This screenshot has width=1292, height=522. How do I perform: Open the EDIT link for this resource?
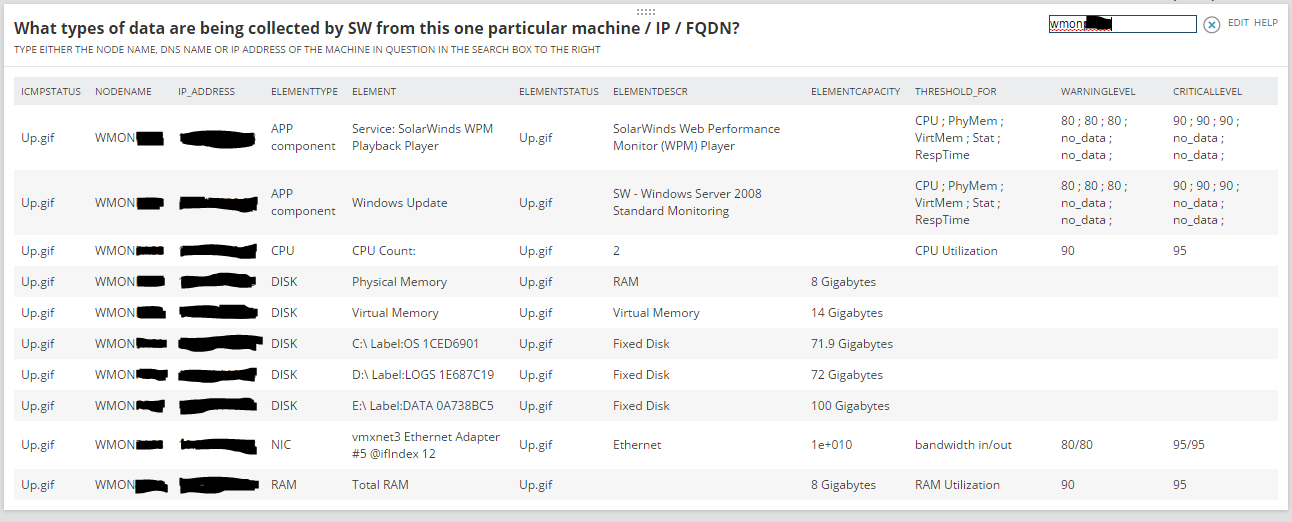click(x=1238, y=23)
